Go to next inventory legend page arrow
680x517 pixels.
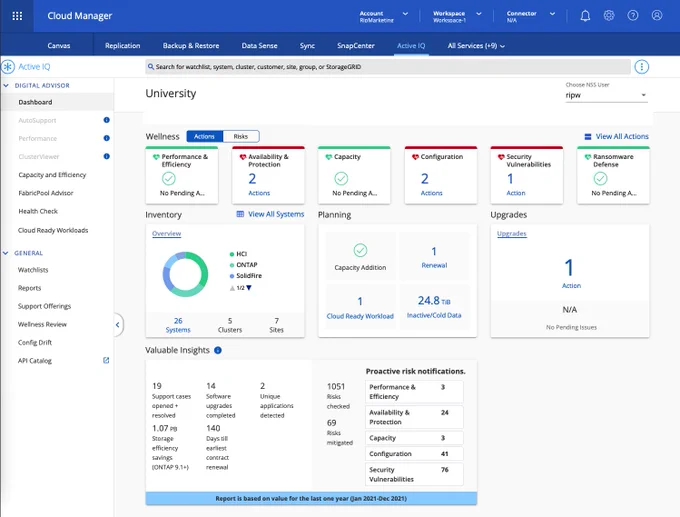(249, 288)
